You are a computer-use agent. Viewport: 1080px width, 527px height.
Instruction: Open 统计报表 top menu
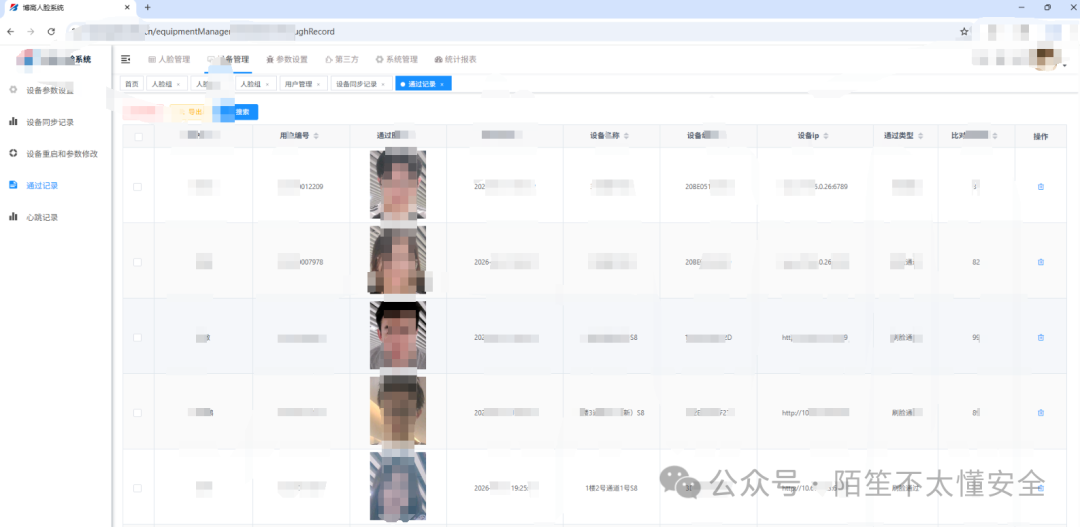click(x=456, y=60)
